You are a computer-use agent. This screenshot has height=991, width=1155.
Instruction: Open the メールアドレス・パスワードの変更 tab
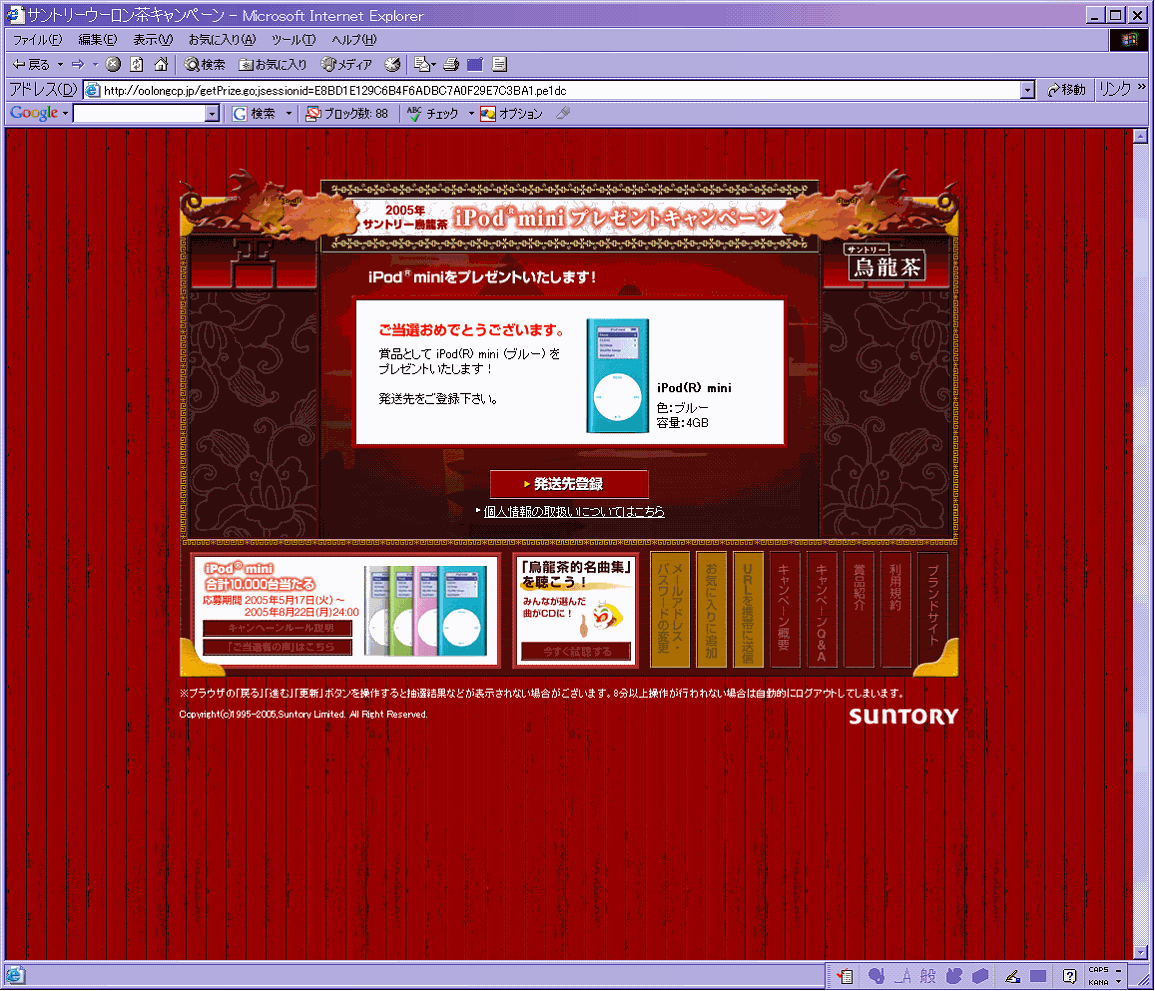670,609
